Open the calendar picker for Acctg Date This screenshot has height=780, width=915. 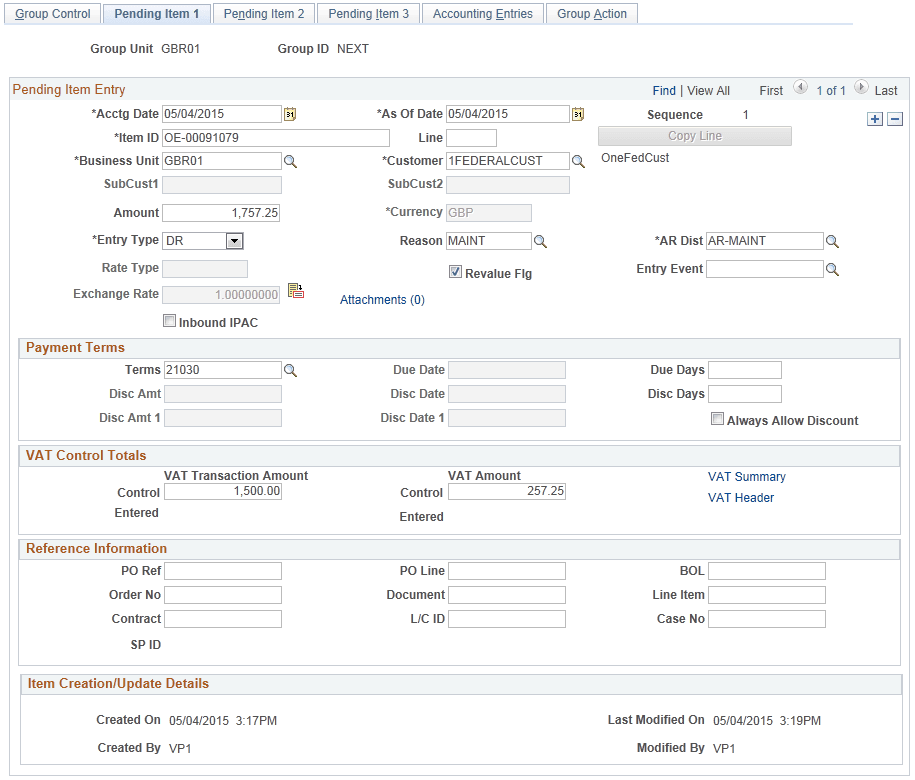(x=291, y=114)
